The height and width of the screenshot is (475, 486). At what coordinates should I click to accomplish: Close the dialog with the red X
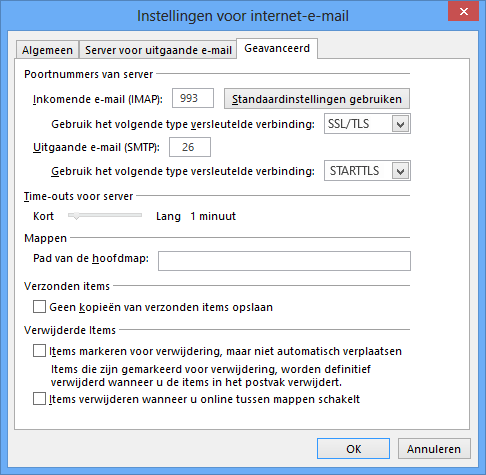click(x=464, y=12)
